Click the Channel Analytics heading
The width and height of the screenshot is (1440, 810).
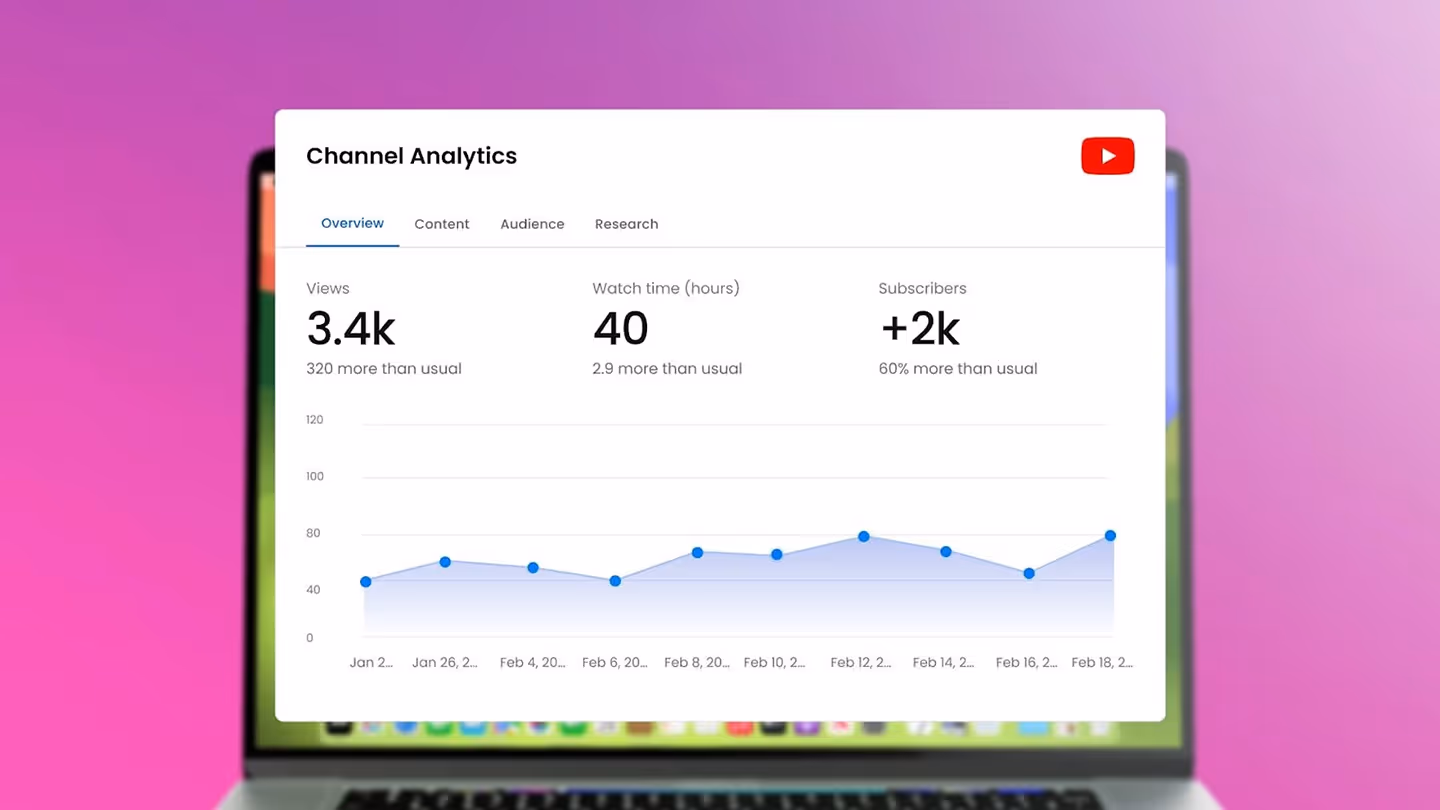411,156
